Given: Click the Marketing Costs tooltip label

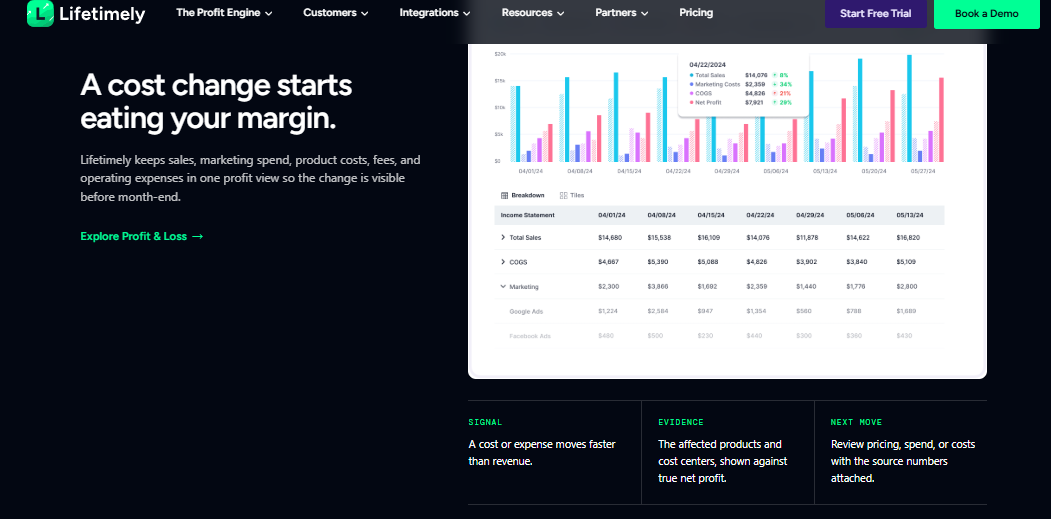Looking at the screenshot, I should [x=718, y=84].
